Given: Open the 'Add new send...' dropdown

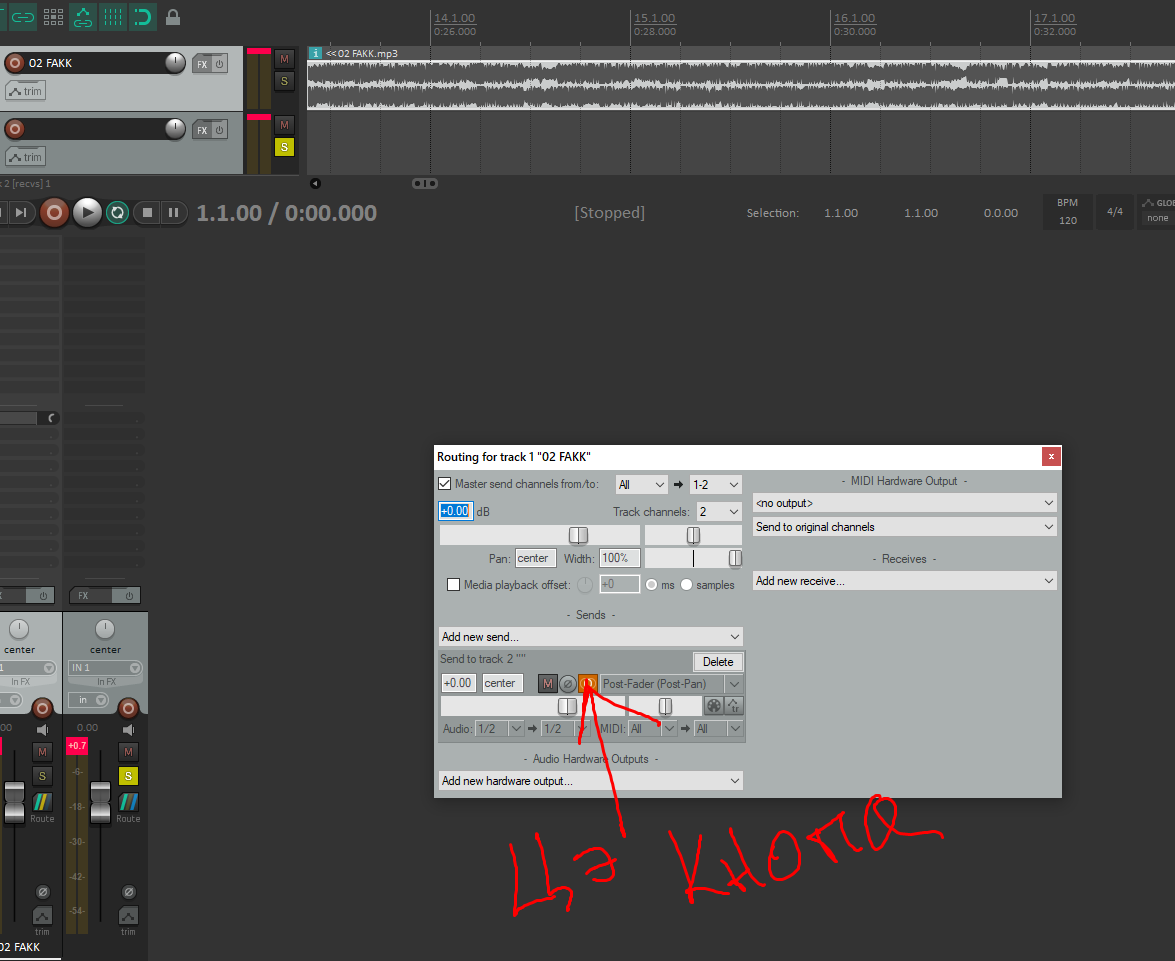Looking at the screenshot, I should (x=590, y=636).
